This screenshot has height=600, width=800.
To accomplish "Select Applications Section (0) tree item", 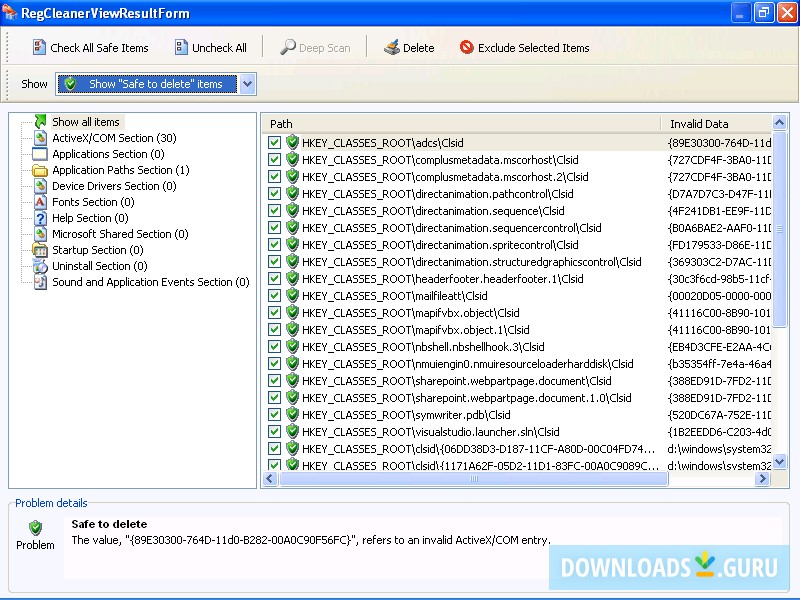I will [108, 154].
